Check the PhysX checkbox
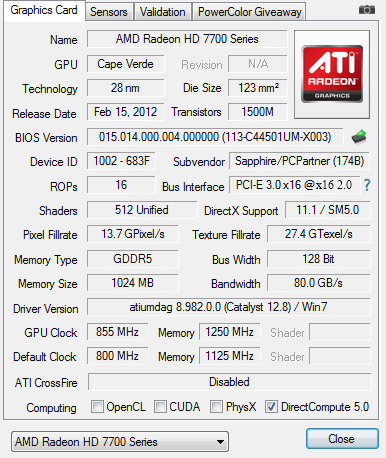Screen dimensions: 386x458 click(216, 407)
